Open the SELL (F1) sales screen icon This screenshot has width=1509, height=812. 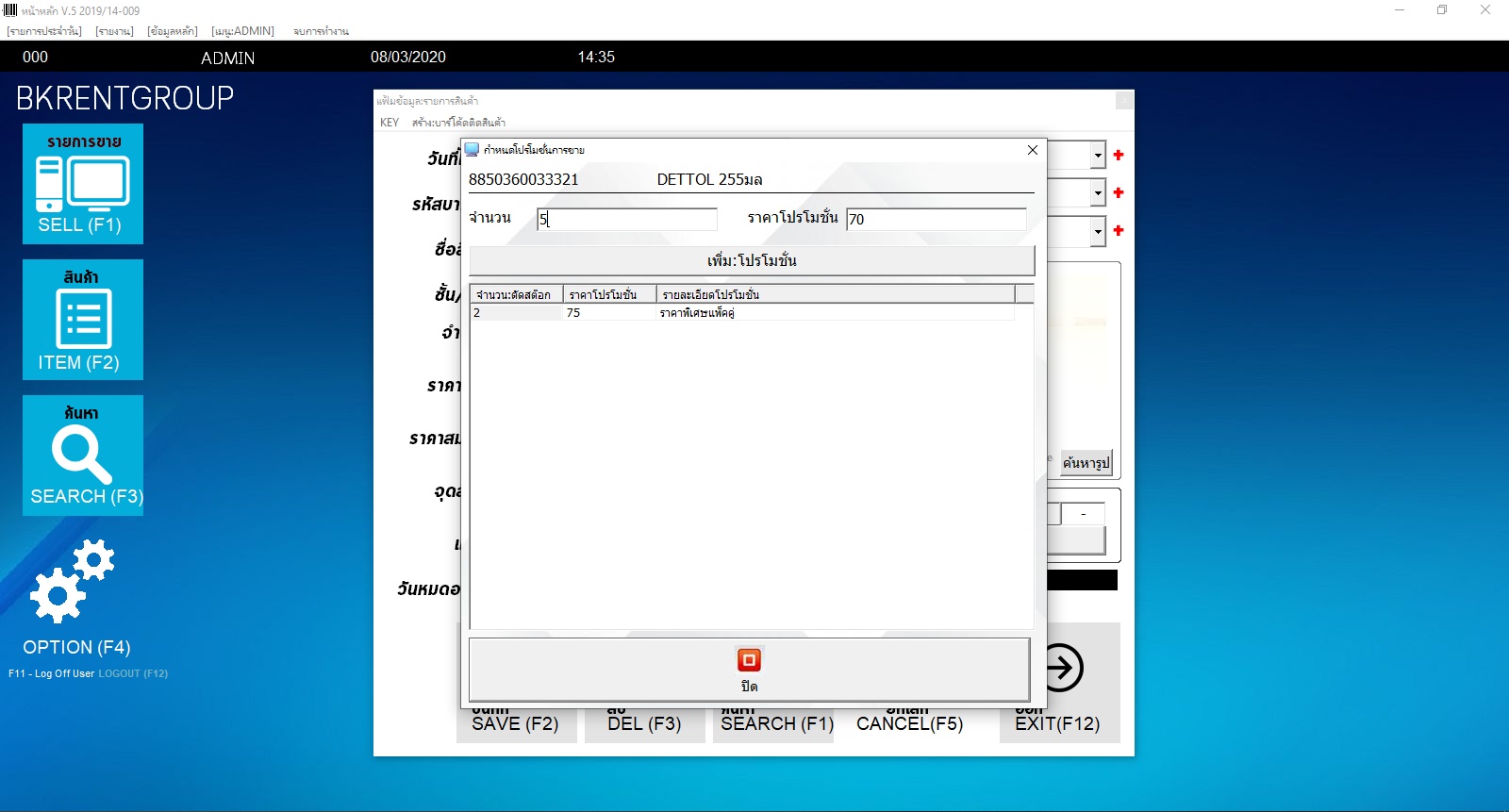tap(83, 184)
